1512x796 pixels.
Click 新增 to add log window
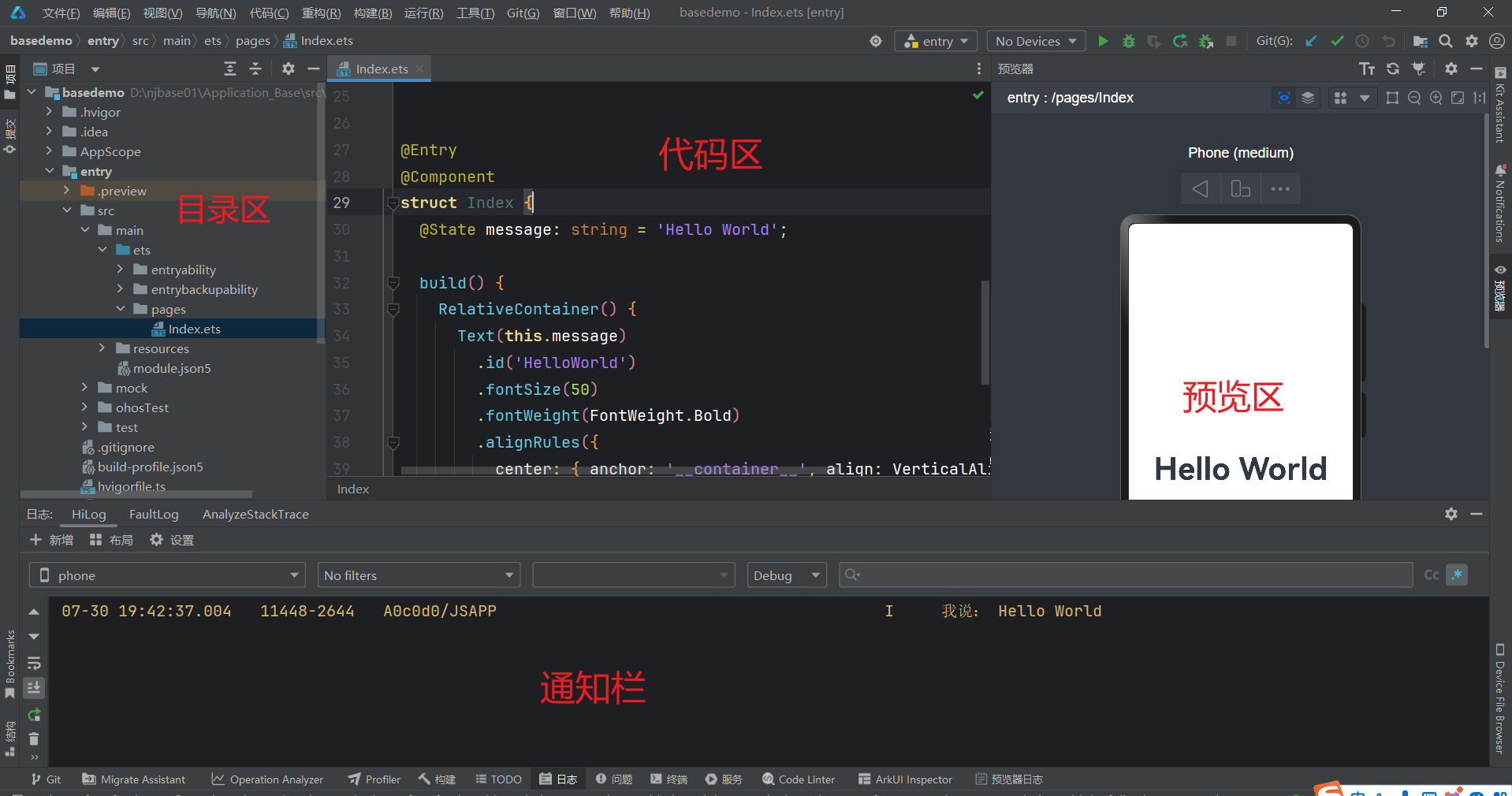(51, 540)
